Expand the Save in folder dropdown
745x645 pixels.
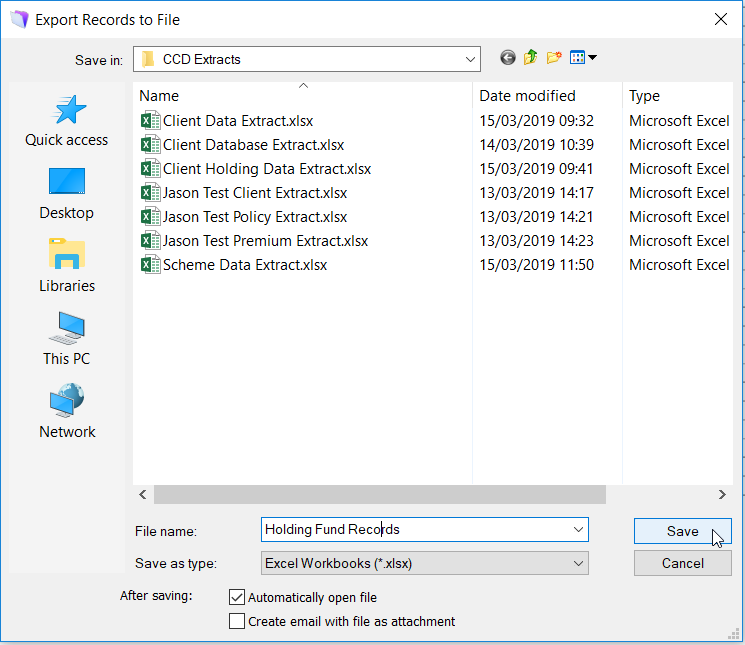[470, 59]
